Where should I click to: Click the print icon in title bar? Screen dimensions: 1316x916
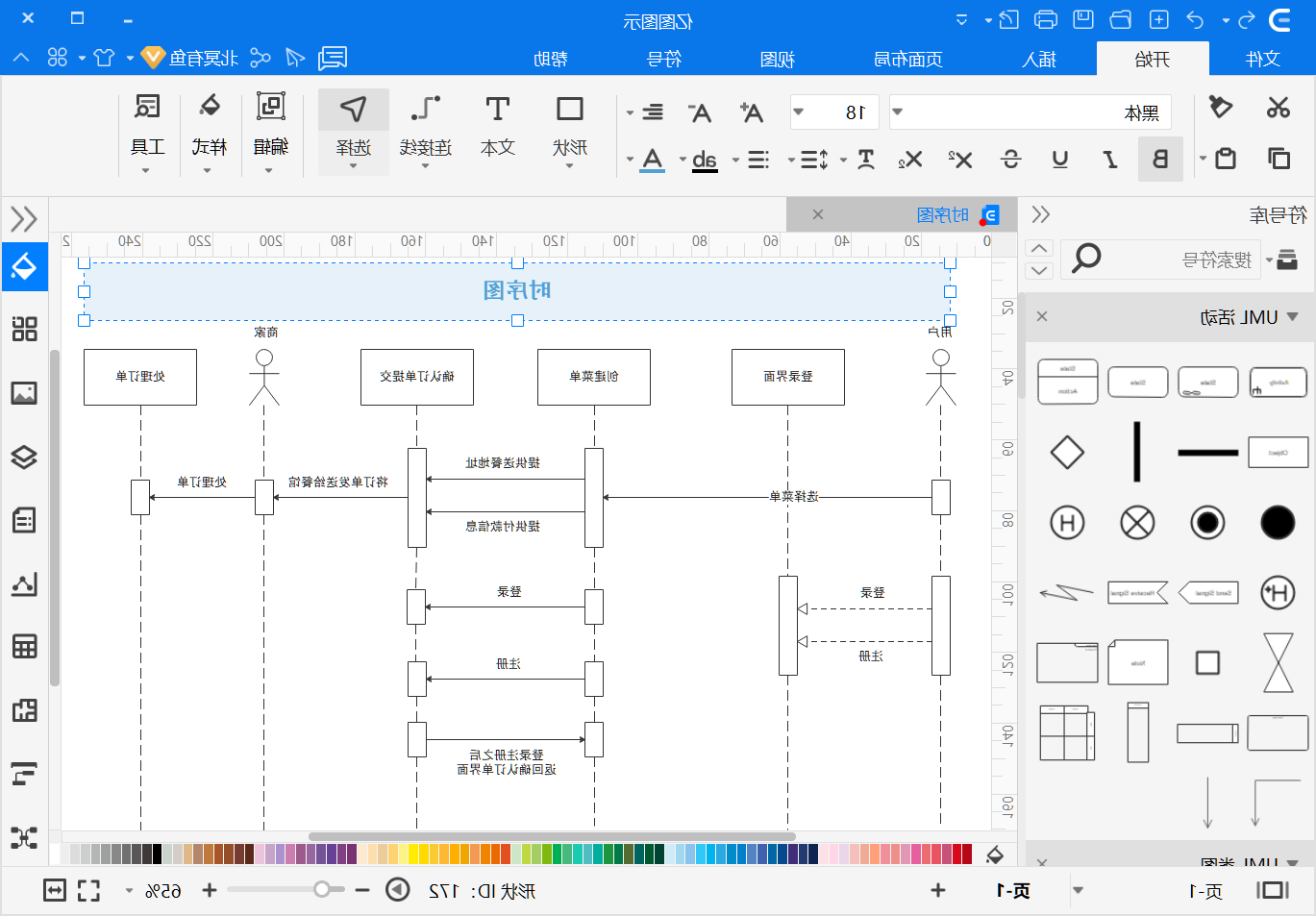pyautogui.click(x=1046, y=19)
